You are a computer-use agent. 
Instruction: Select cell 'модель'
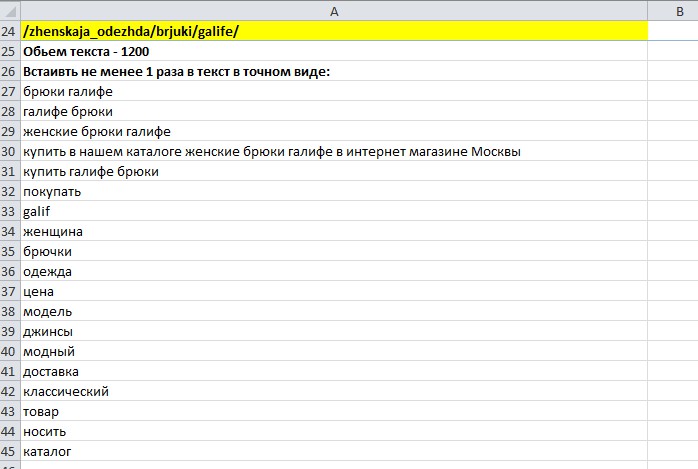(334, 311)
